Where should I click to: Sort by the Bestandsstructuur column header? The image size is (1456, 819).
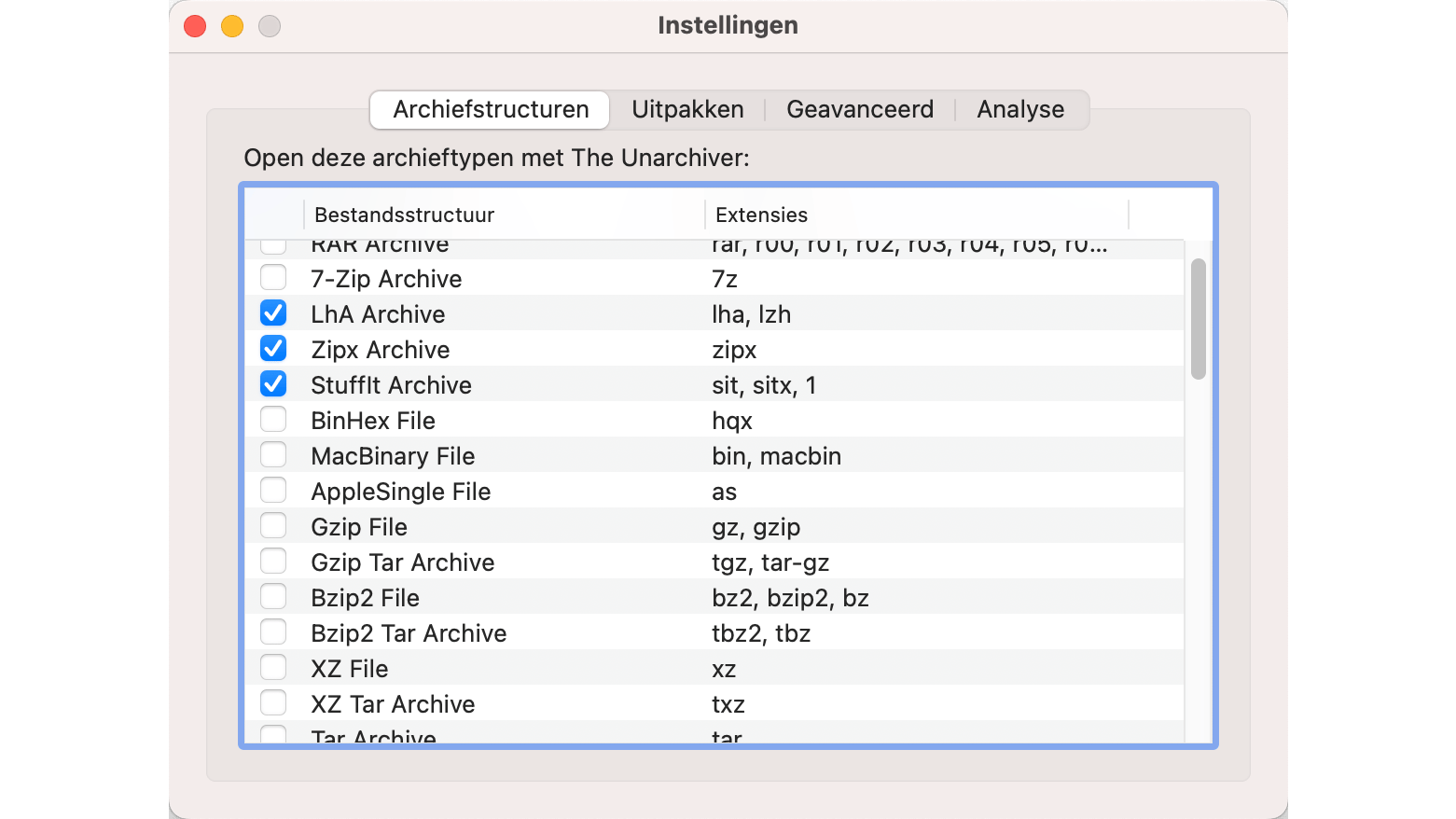click(x=404, y=215)
